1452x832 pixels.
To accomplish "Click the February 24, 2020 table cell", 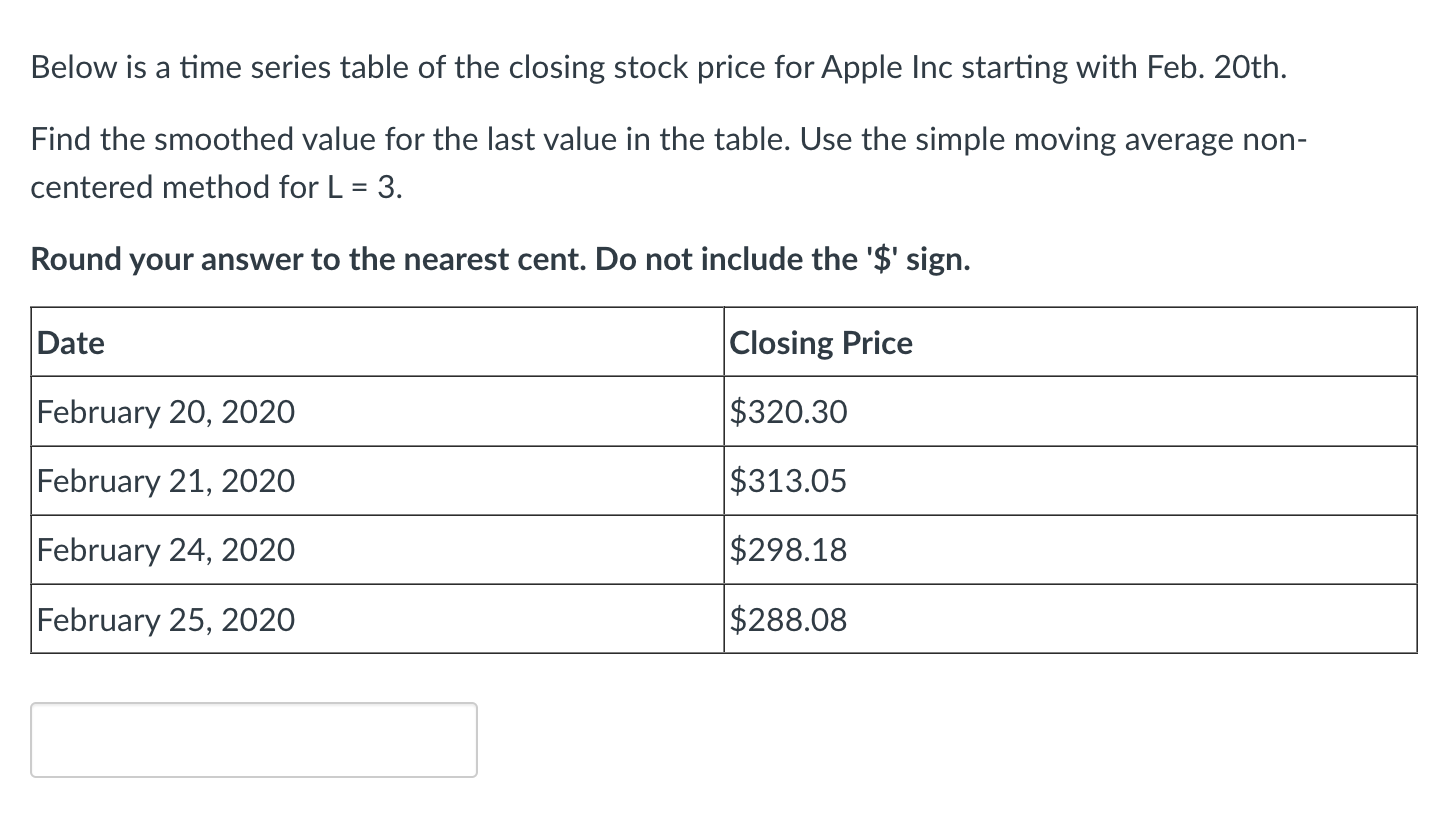I will coord(165,550).
